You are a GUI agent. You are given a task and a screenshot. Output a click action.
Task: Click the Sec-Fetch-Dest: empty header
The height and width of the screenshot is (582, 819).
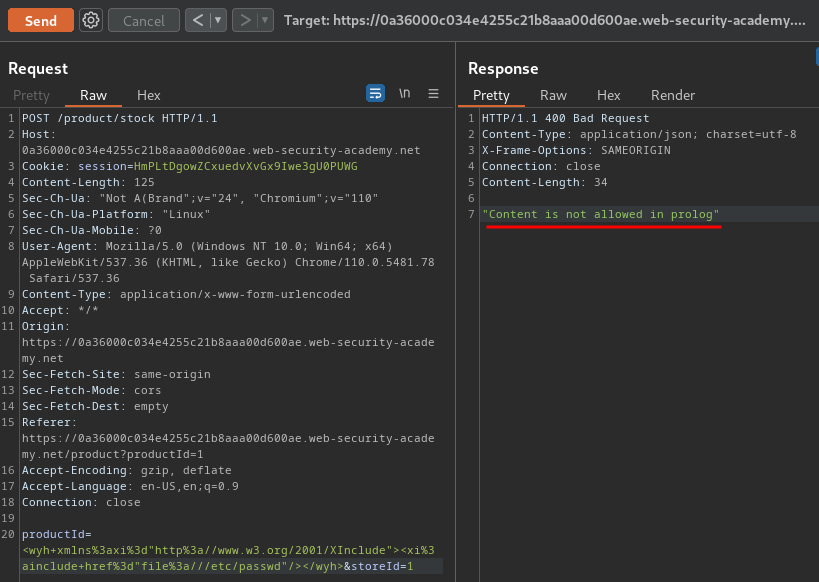click(95, 406)
